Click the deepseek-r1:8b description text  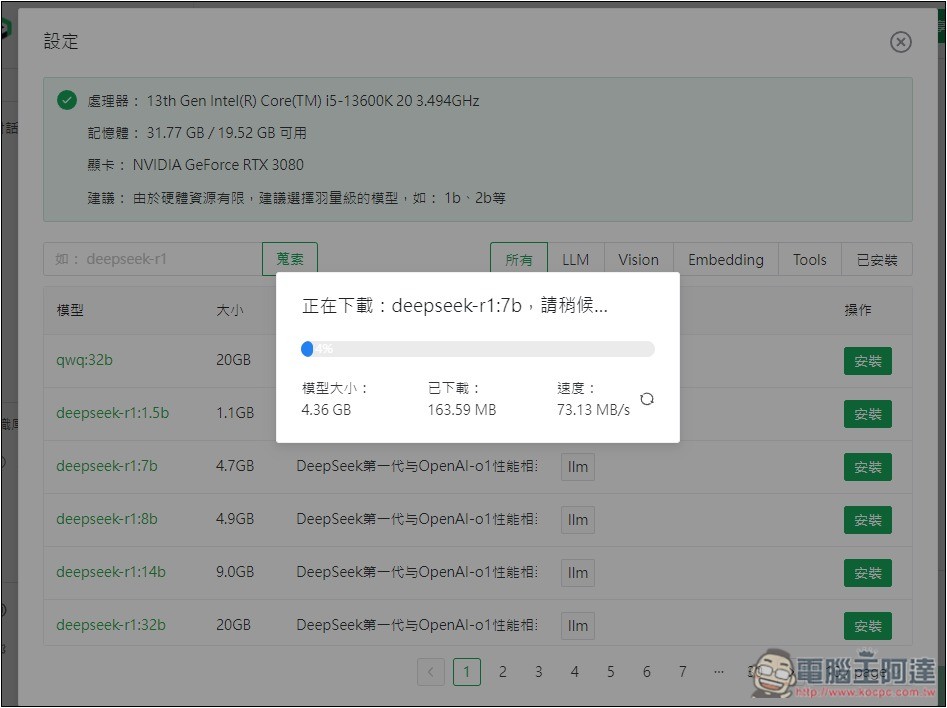coord(417,519)
